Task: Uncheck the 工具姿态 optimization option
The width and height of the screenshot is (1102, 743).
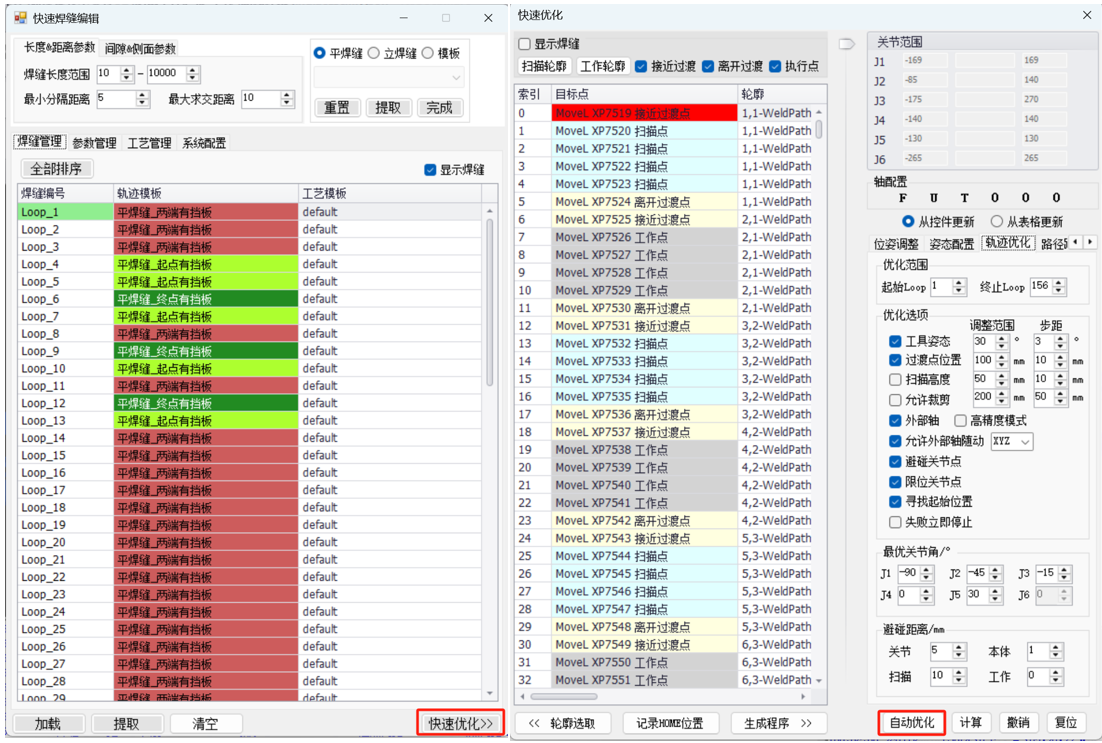Action: coord(895,342)
